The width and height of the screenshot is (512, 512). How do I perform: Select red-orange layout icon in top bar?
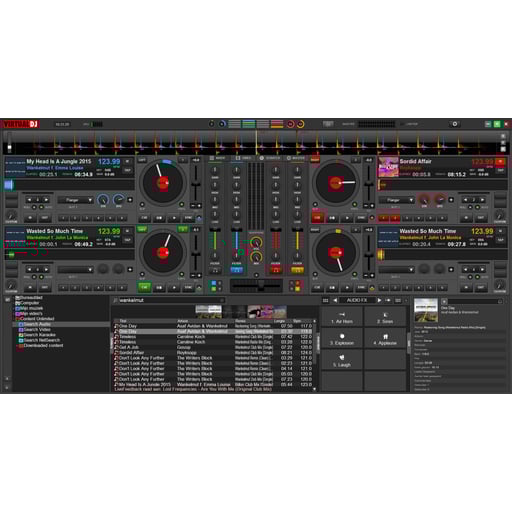277,124
